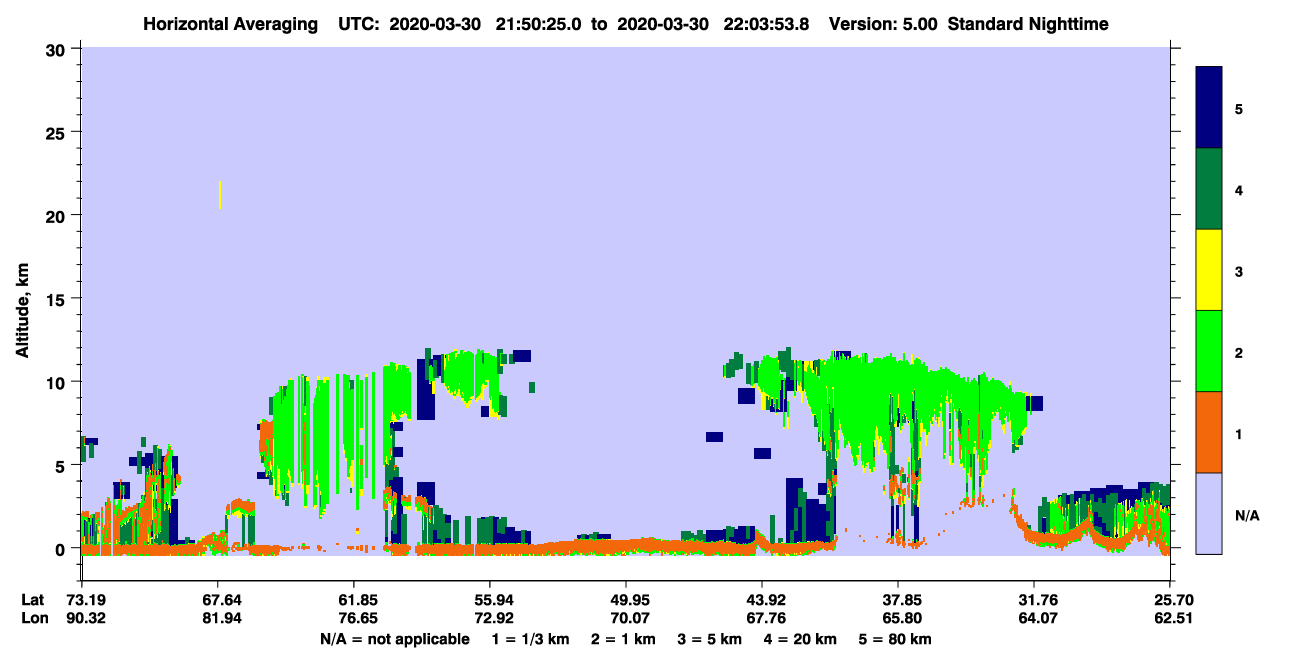
Task: Click the y-axis tick label 25
Action: (x=58, y=132)
